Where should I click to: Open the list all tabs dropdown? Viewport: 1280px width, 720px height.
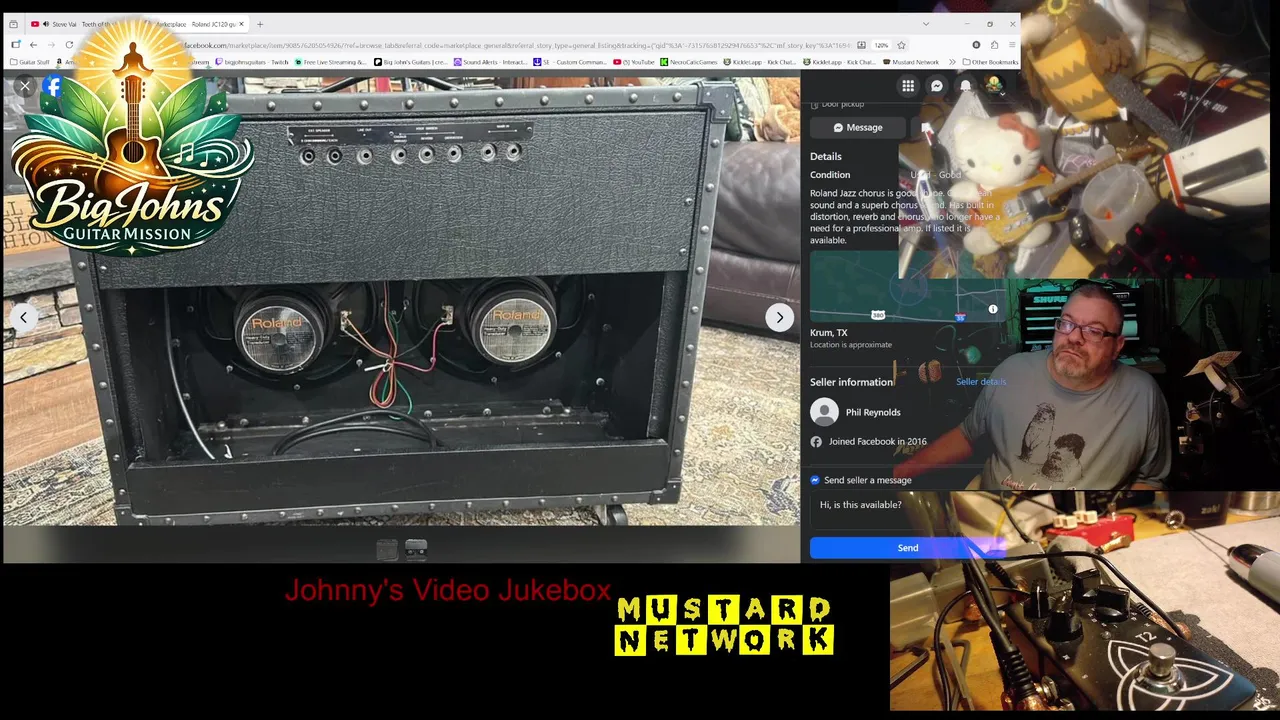(x=926, y=24)
